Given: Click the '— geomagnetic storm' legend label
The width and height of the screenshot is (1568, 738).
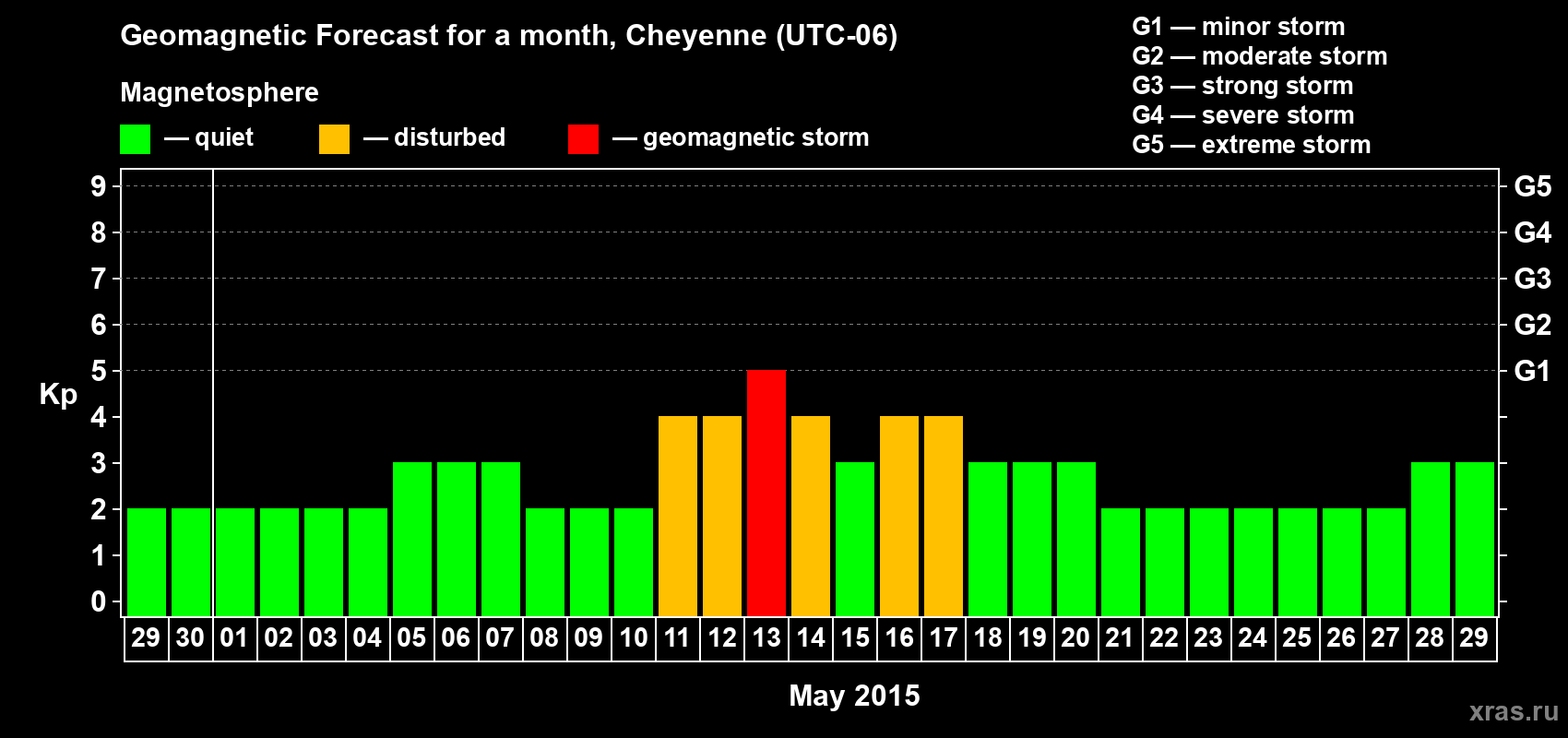Looking at the screenshot, I should click(x=741, y=137).
